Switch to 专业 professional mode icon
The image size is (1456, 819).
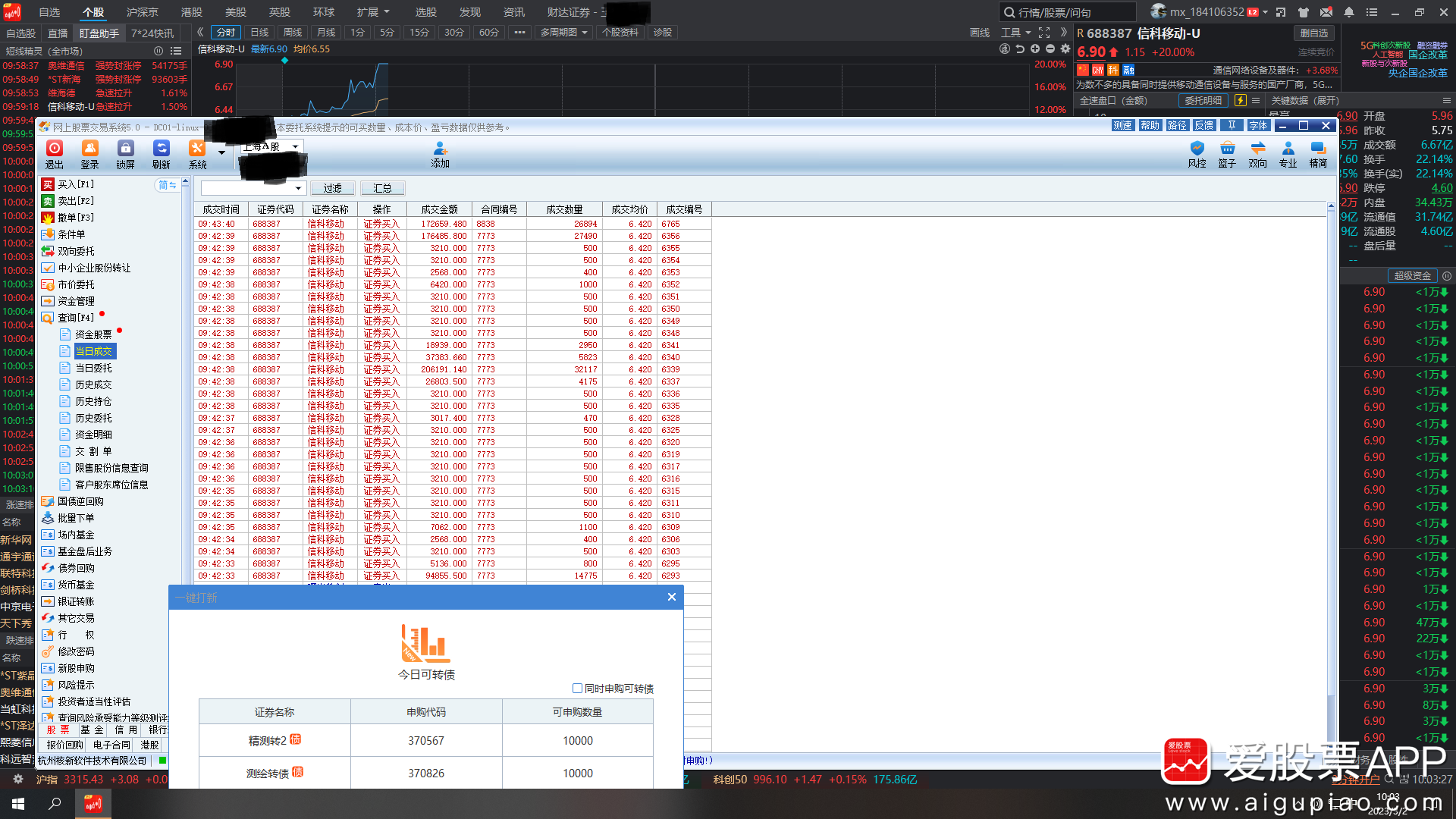(x=1288, y=154)
